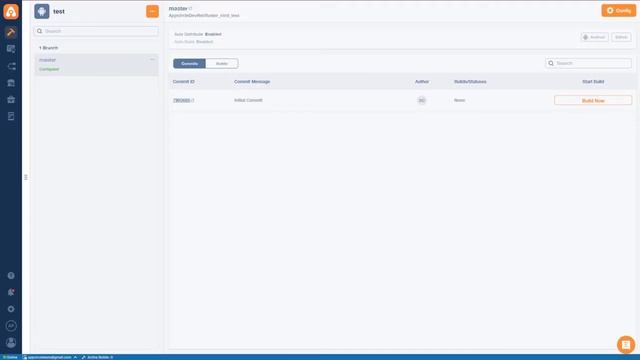Open the Build module hammer icon

11,32
